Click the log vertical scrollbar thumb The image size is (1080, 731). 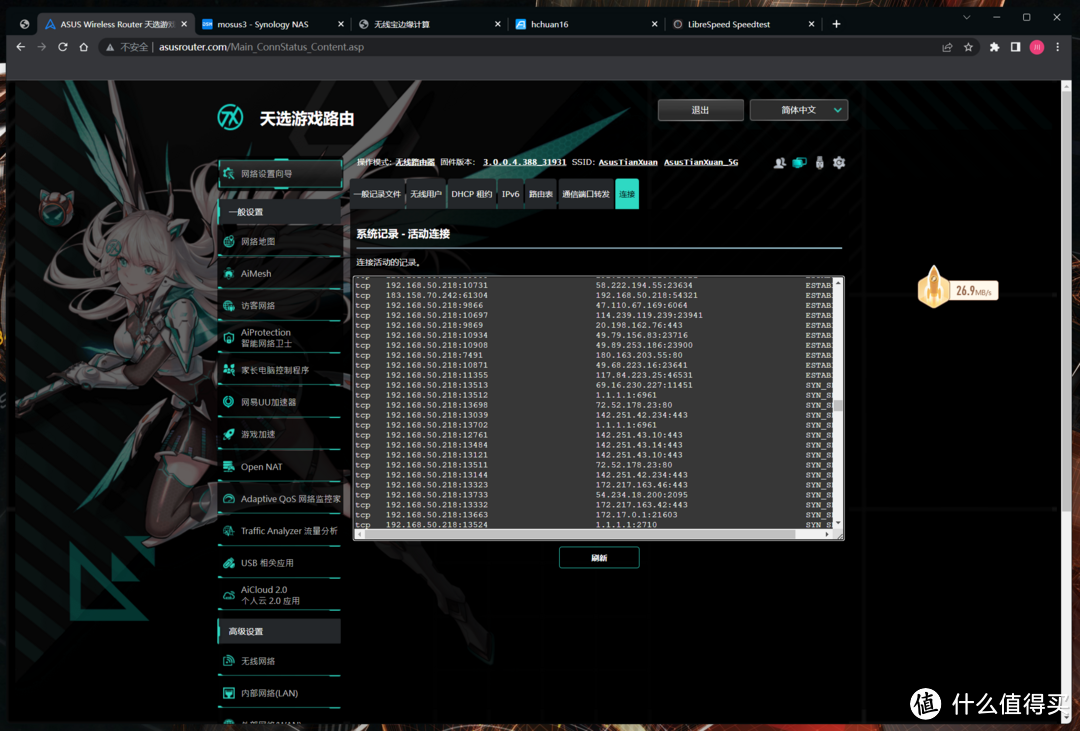pyautogui.click(x=838, y=405)
